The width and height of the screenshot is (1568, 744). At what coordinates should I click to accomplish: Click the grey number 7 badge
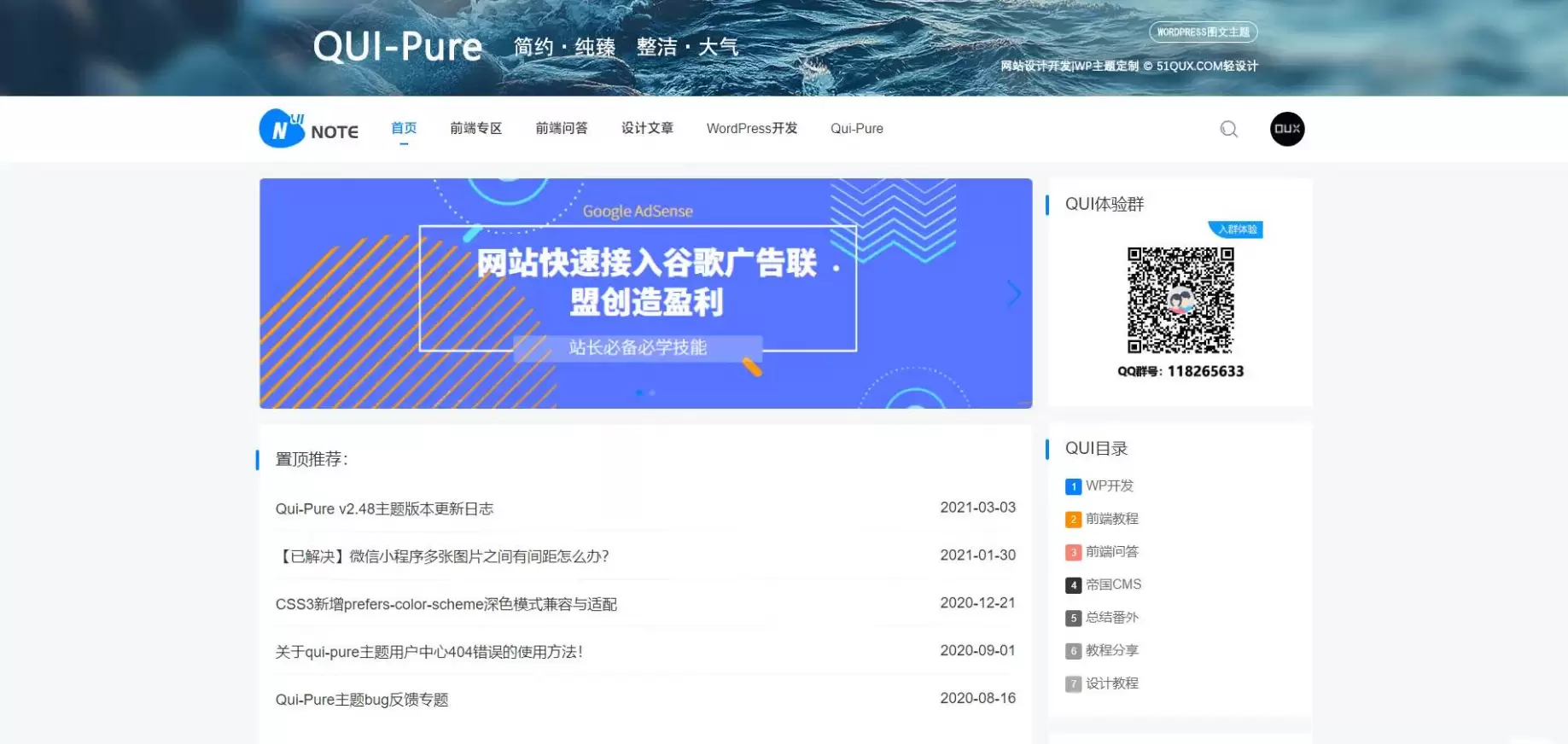[x=1073, y=684]
